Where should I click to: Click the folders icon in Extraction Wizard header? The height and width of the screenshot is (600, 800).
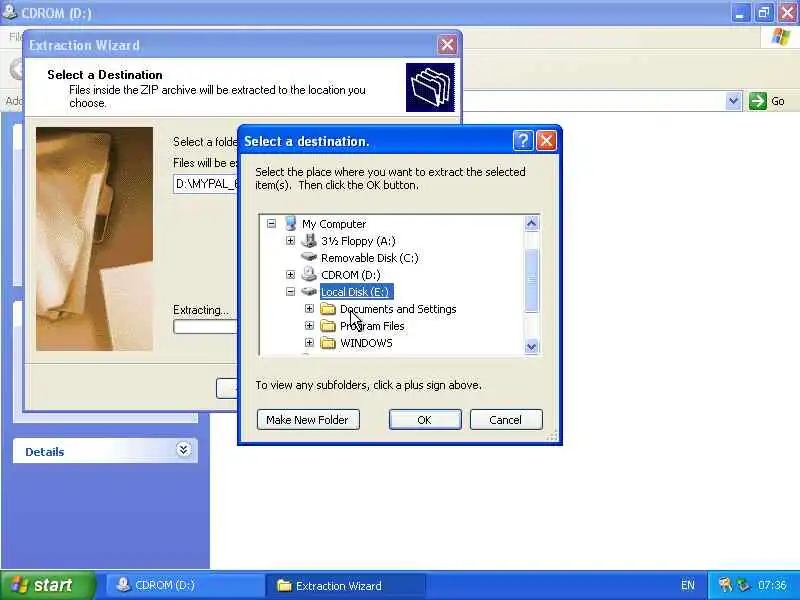(430, 87)
